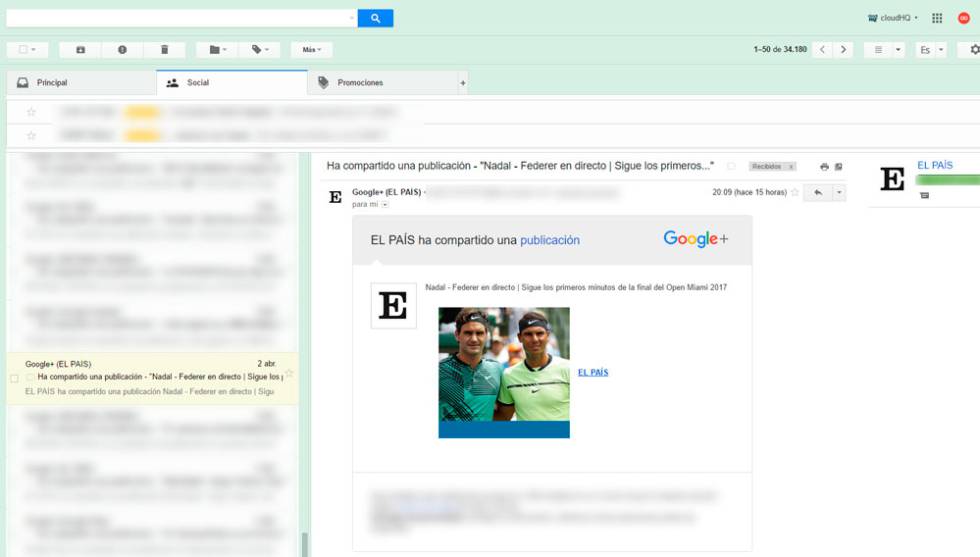Click the EL PAÍS logo beside the headline
This screenshot has height=557, width=980.
(393, 306)
